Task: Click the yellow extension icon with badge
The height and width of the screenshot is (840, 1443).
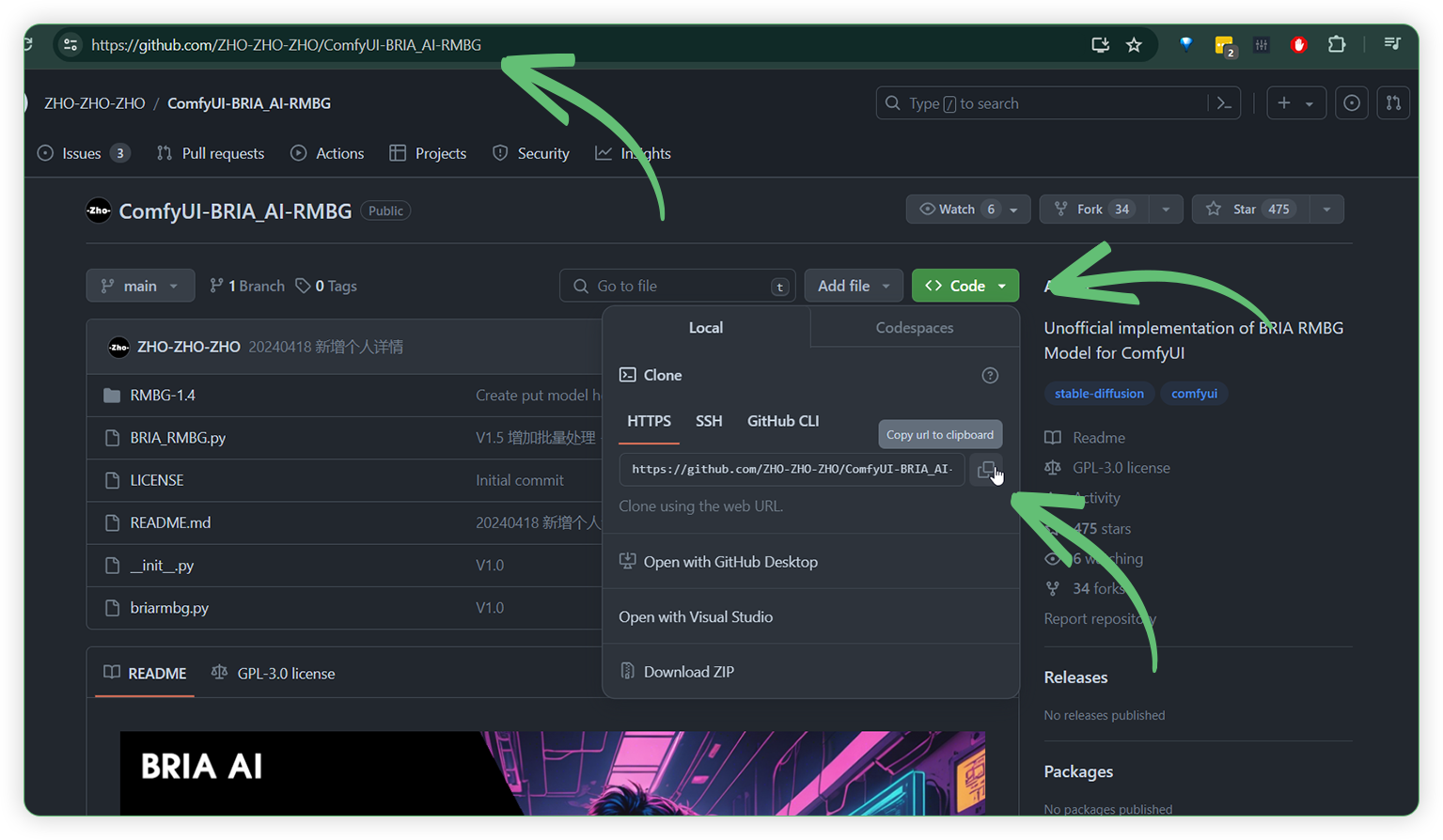Action: pyautogui.click(x=1224, y=45)
